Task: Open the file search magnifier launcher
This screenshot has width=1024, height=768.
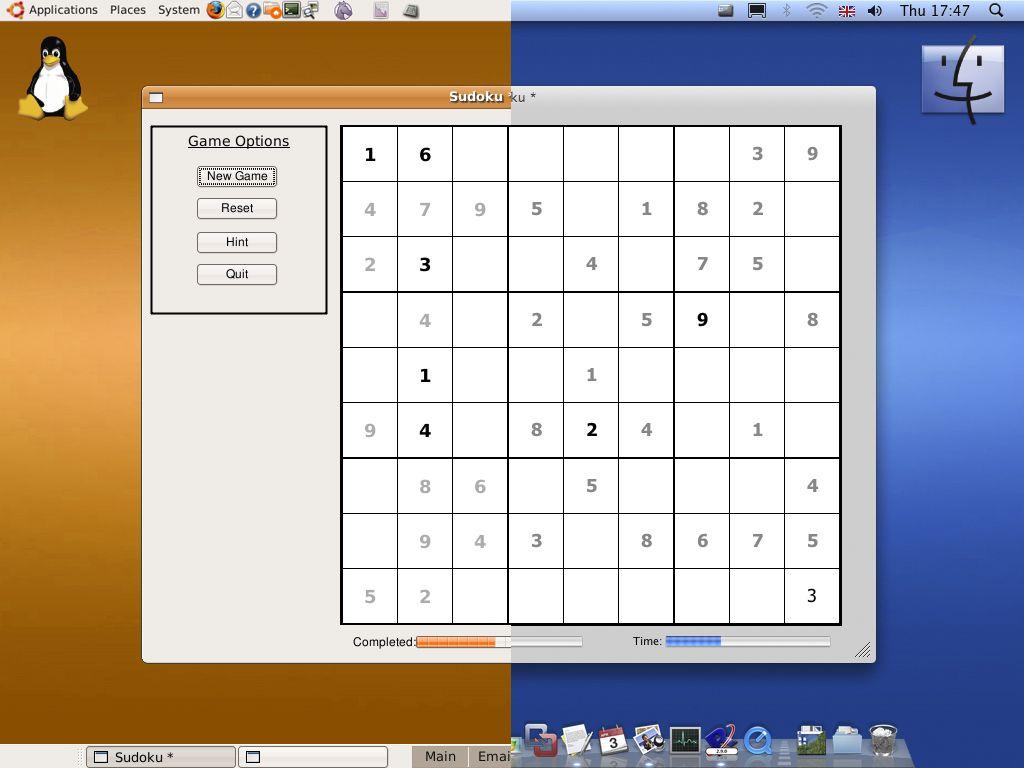Action: pyautogui.click(x=311, y=10)
